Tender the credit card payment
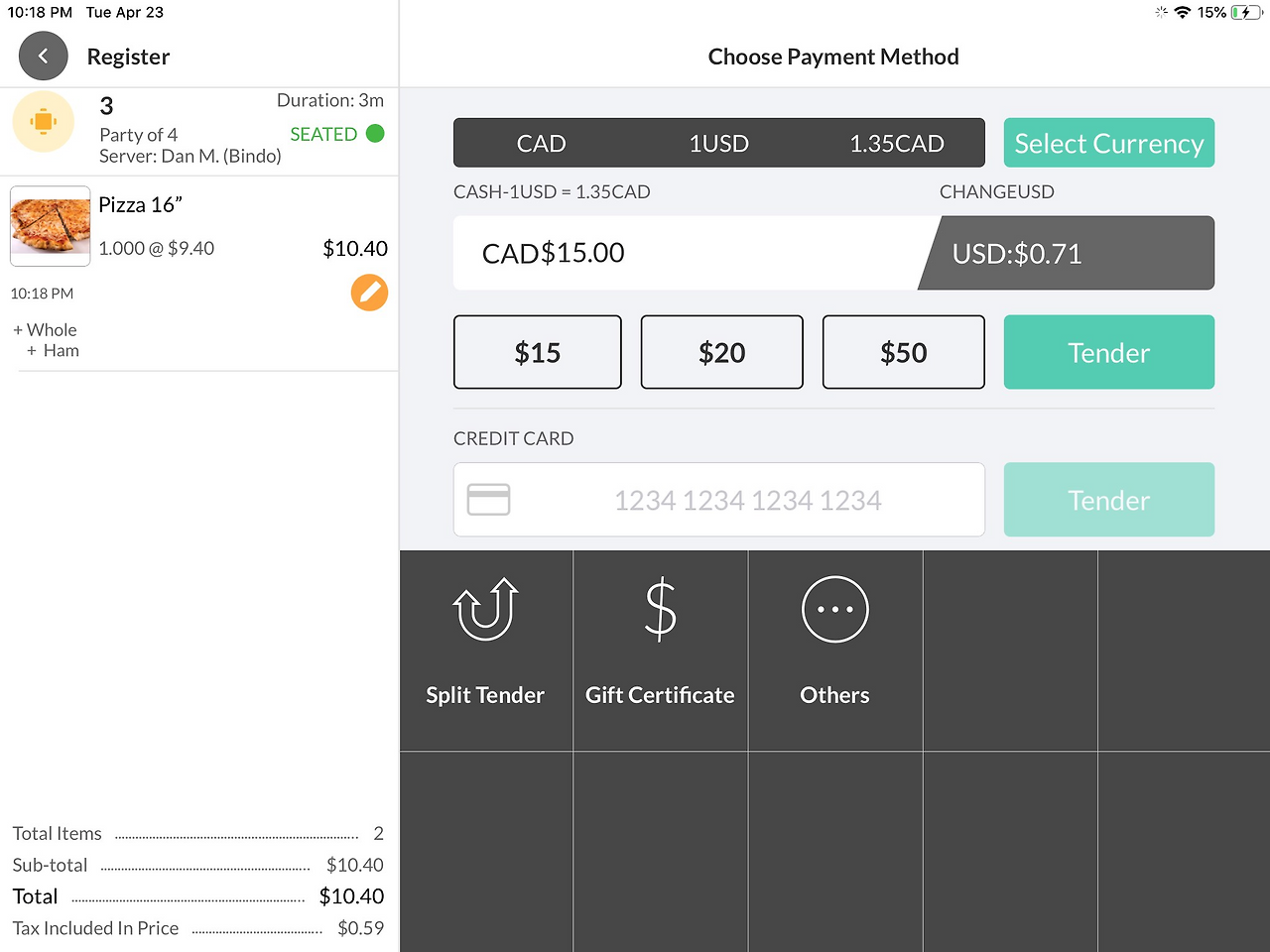Viewport: 1270px width, 952px height. coord(1109,500)
